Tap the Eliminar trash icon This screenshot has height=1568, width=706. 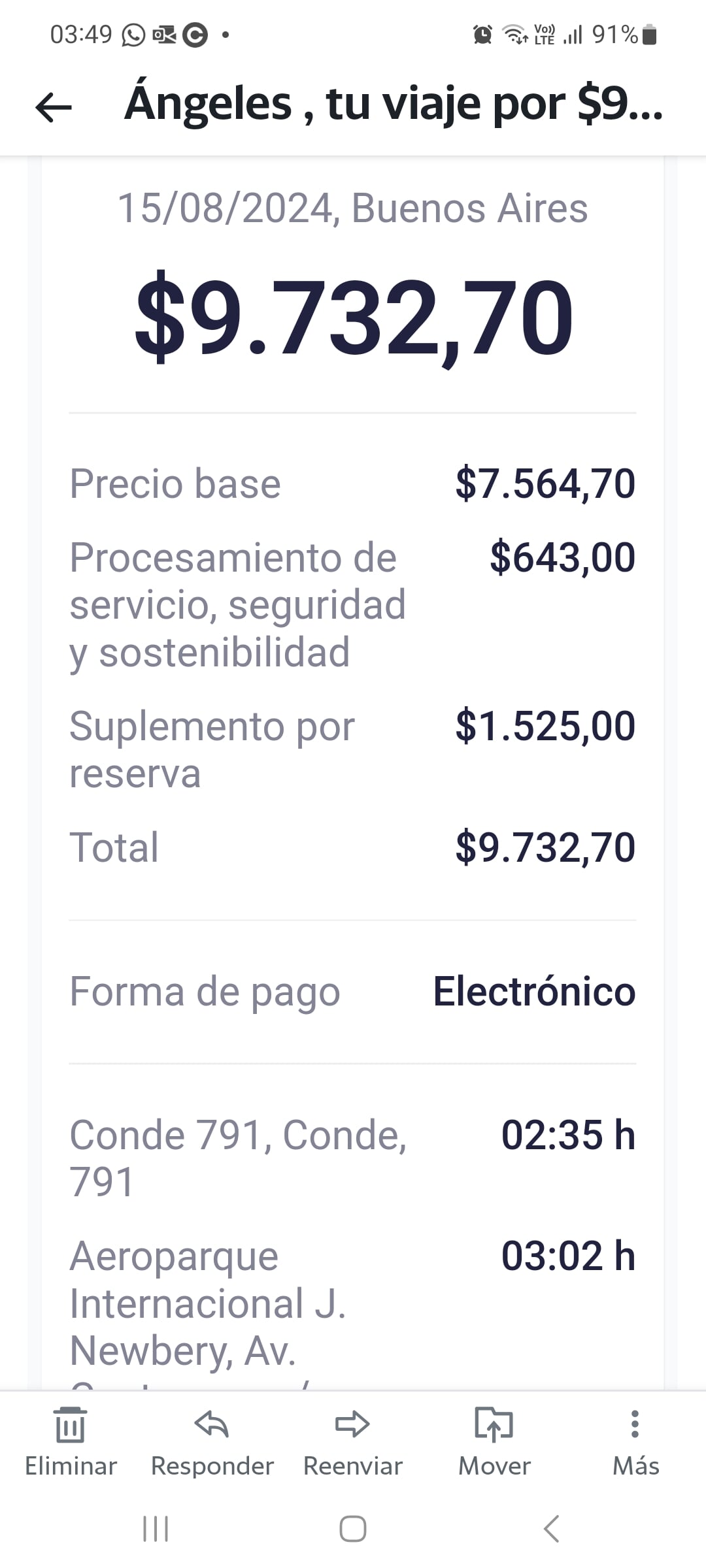(x=71, y=1424)
